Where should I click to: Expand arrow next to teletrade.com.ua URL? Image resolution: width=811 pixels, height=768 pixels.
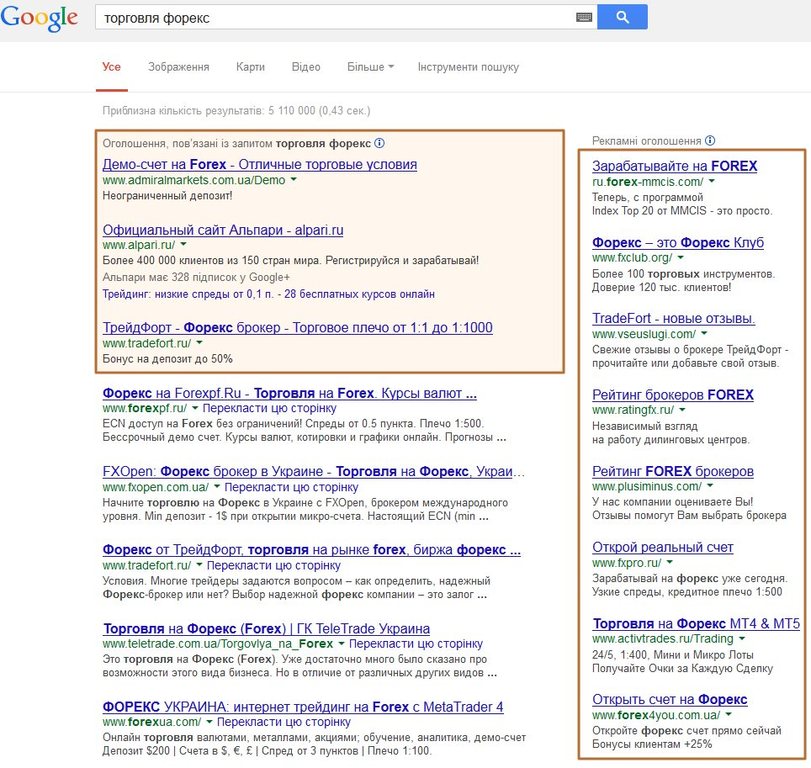[x=341, y=643]
